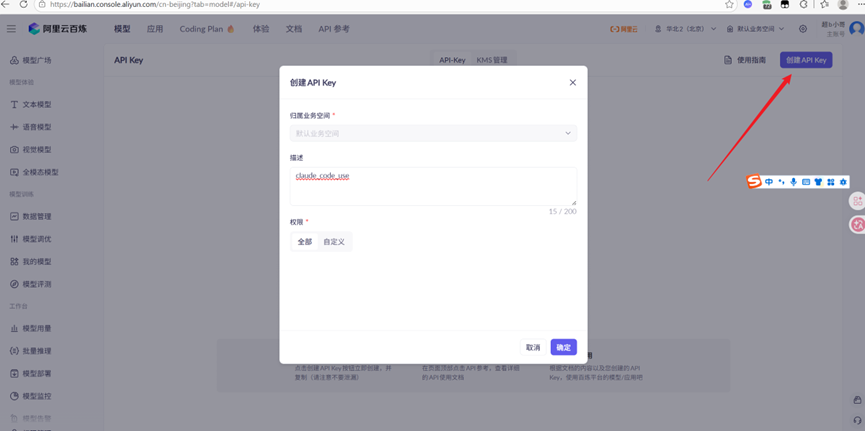
Task: Switch to the 应用 top menu
Action: tap(155, 29)
